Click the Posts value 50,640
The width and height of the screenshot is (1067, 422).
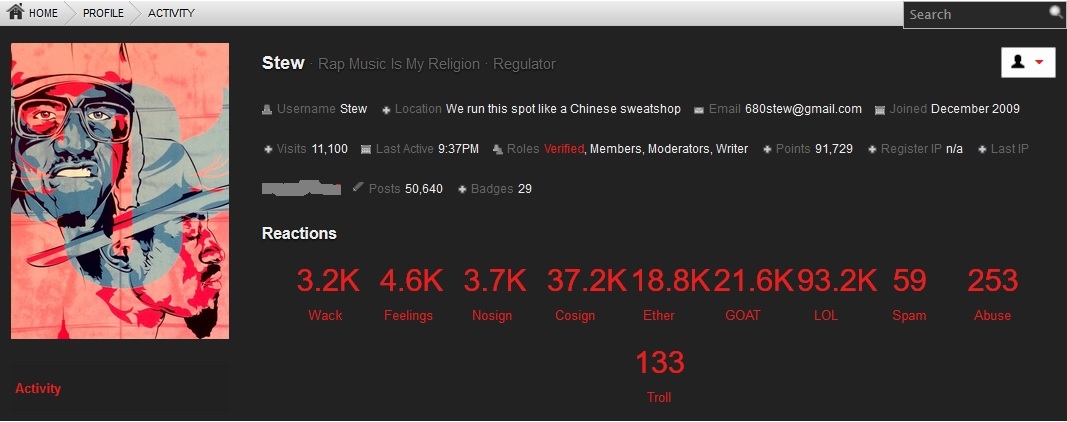(423, 189)
